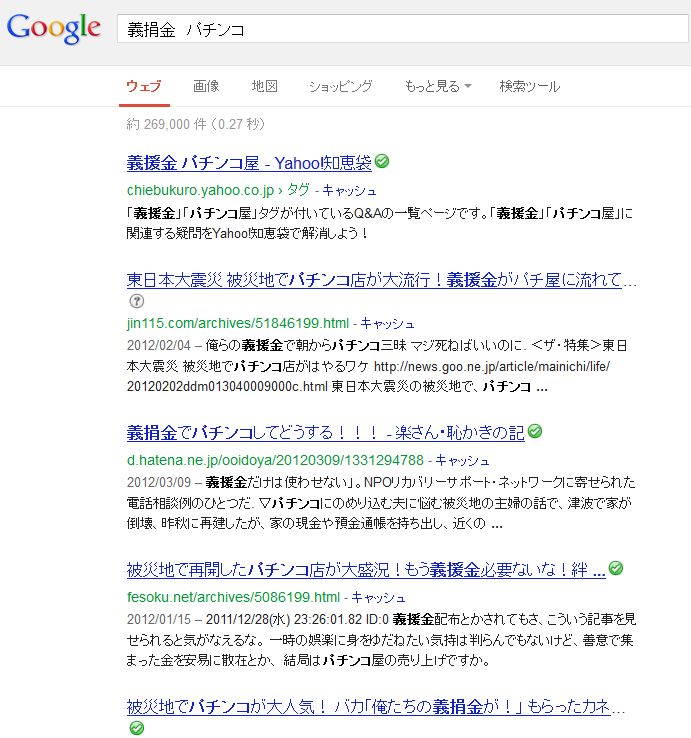Switch to the 地図 tab
The height and width of the screenshot is (738, 691).
[265, 86]
